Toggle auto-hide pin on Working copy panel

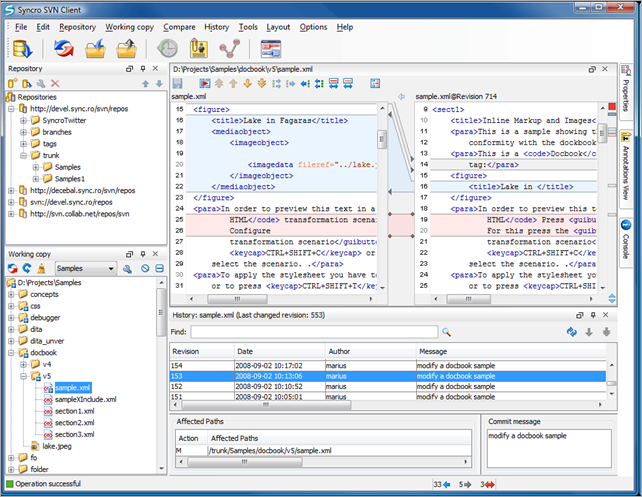coord(144,254)
